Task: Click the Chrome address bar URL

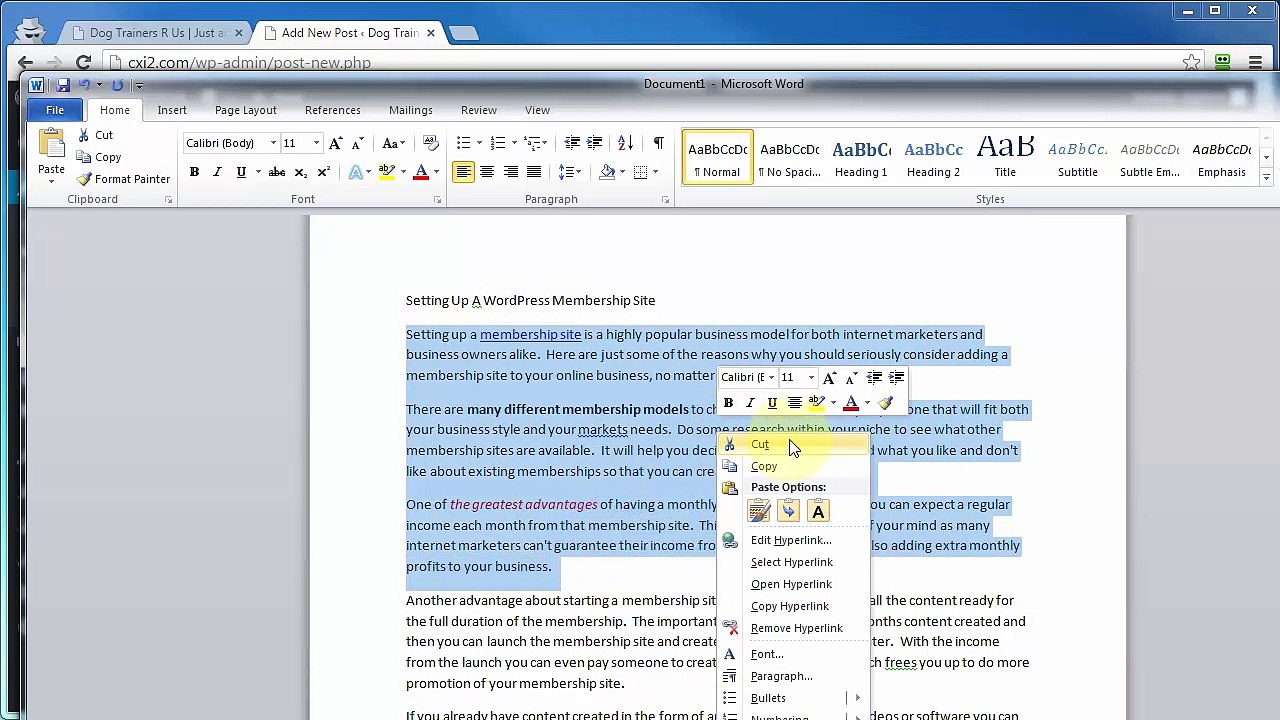Action: (x=249, y=62)
